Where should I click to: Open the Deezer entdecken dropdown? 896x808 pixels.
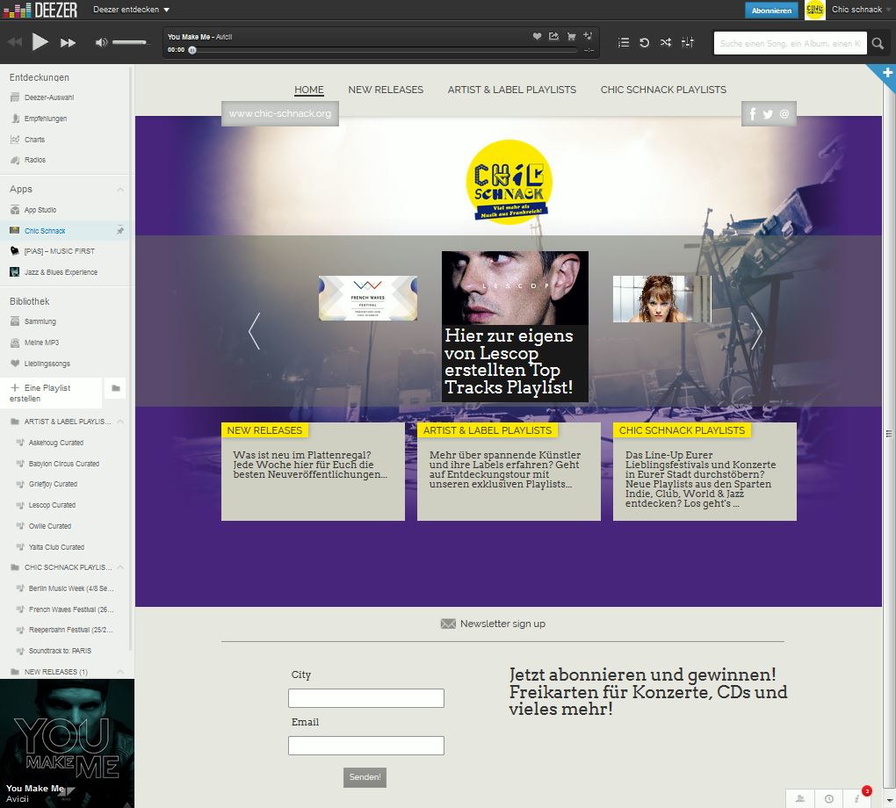pyautogui.click(x=131, y=10)
